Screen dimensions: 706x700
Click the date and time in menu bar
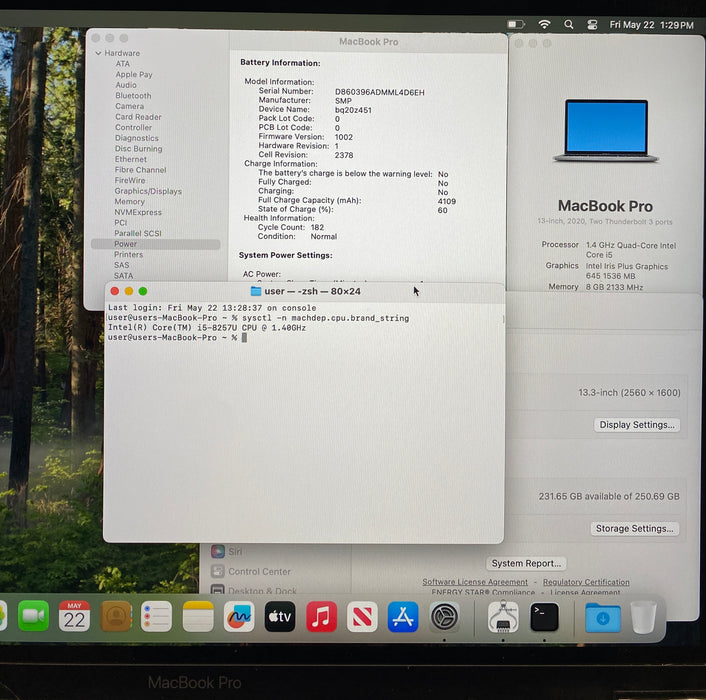click(x=651, y=25)
